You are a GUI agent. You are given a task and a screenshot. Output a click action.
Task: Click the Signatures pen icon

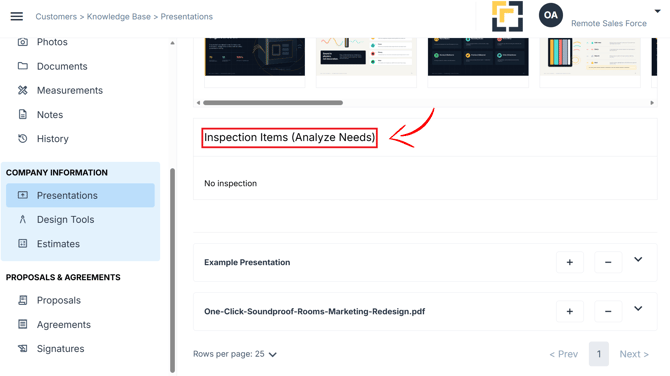[x=23, y=348]
